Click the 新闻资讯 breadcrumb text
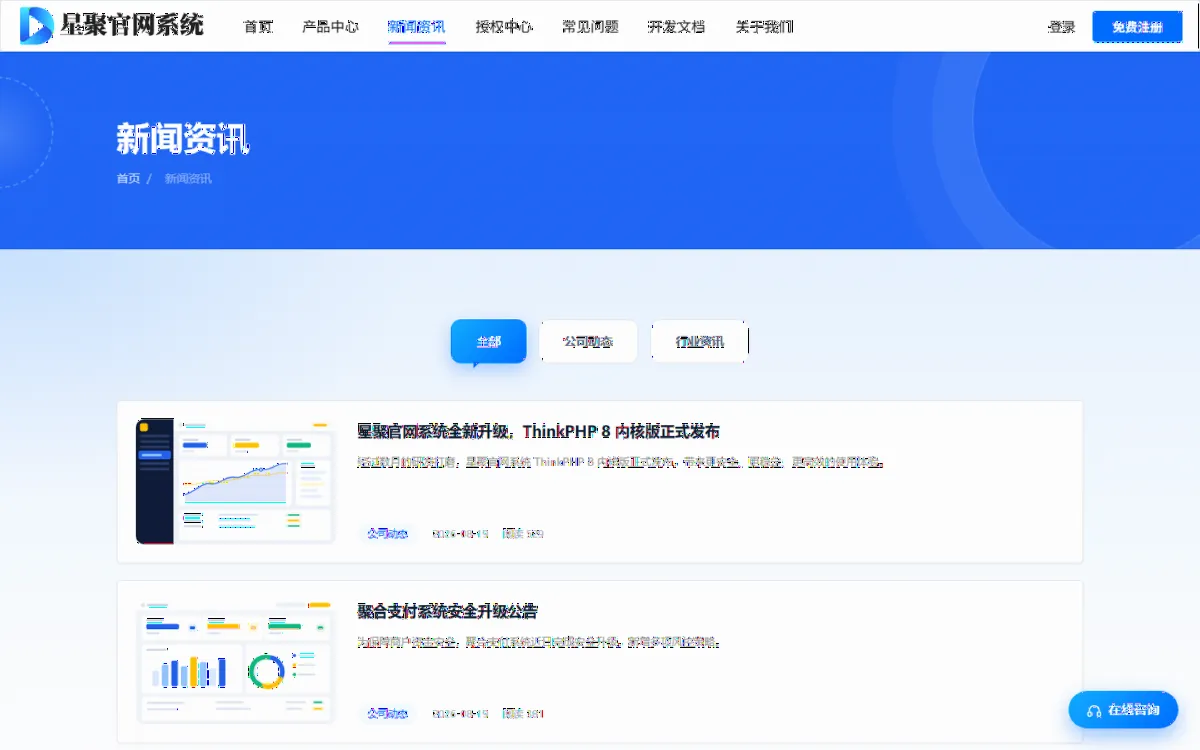1200x750 pixels. pyautogui.click(x=188, y=179)
